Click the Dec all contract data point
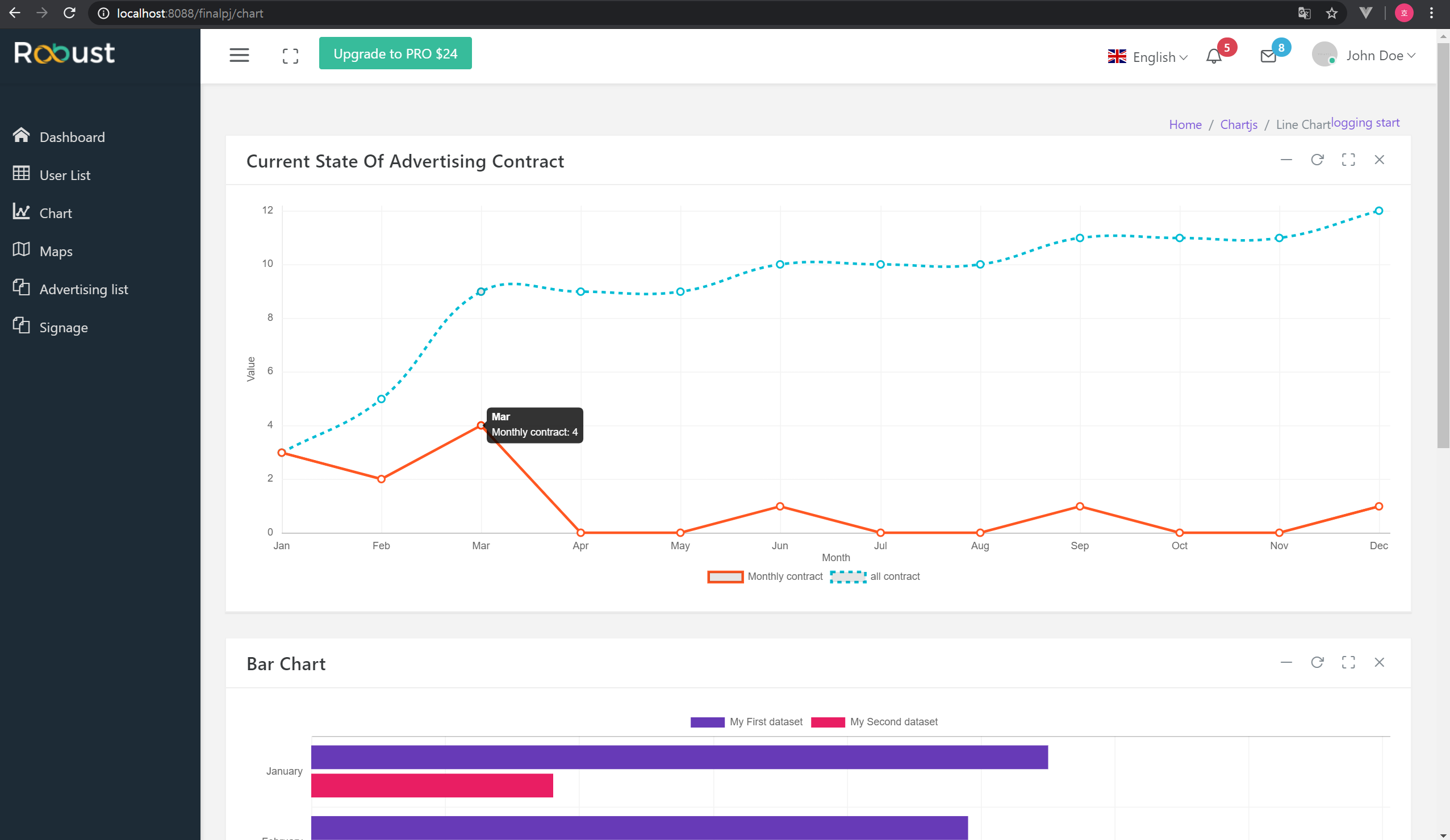This screenshot has width=1450, height=840. point(1378,211)
